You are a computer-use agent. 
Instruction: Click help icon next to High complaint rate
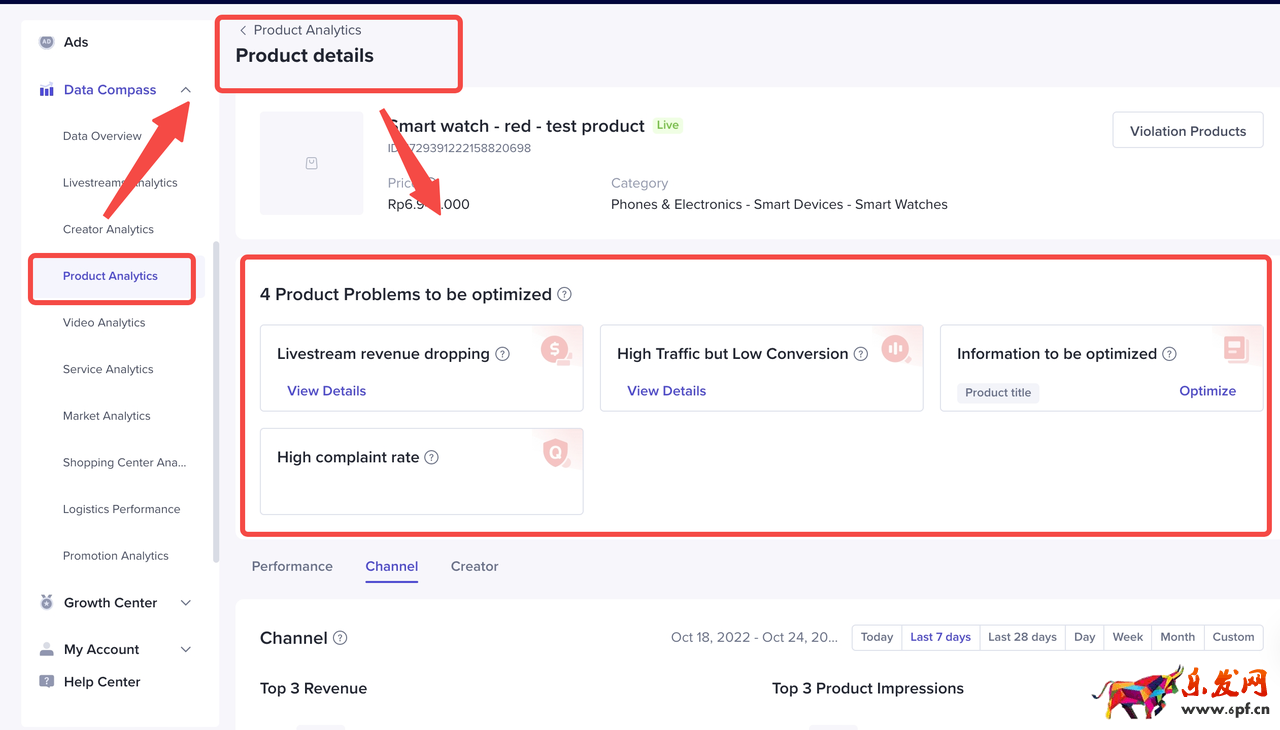point(432,457)
